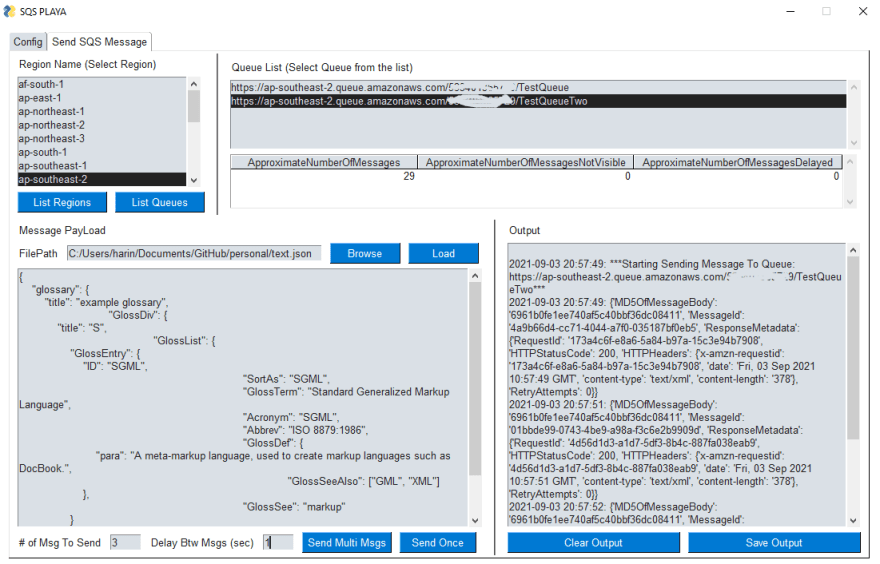Click the List Regions button

click(62, 202)
